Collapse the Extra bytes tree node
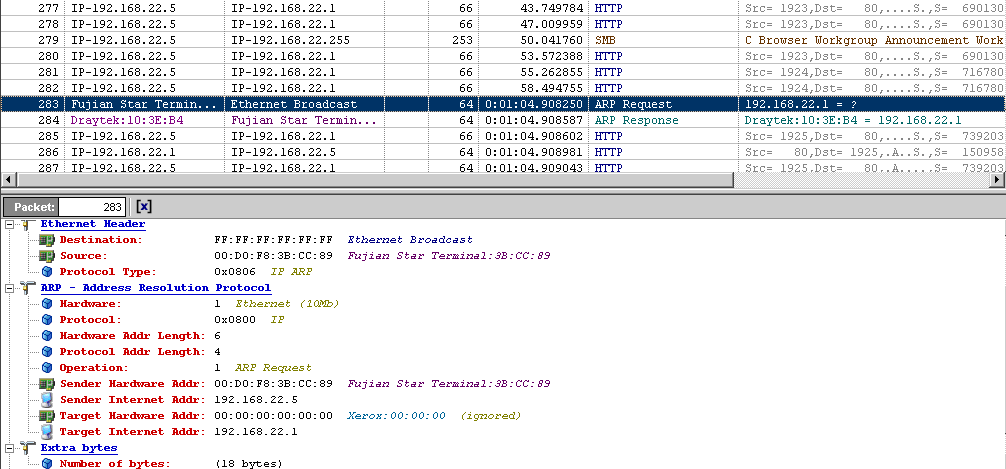Viewport: 1006px width, 469px height. point(9,448)
